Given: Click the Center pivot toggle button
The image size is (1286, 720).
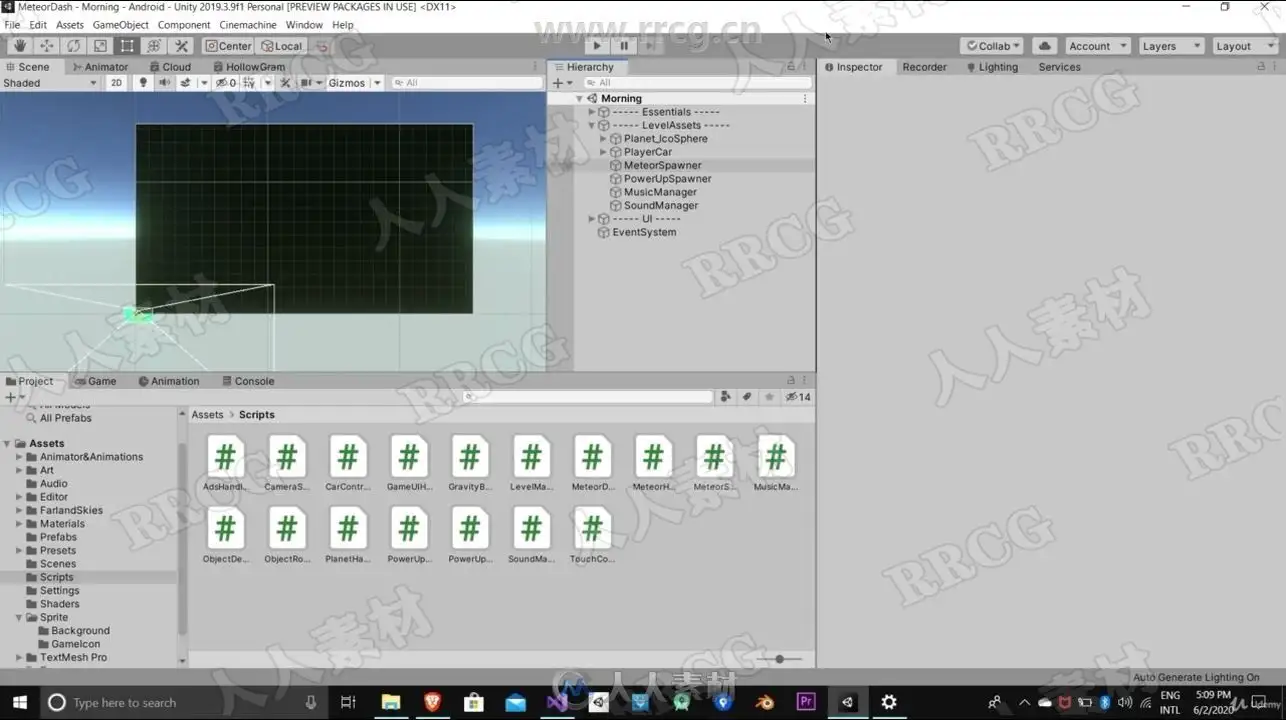Looking at the screenshot, I should pos(228,46).
